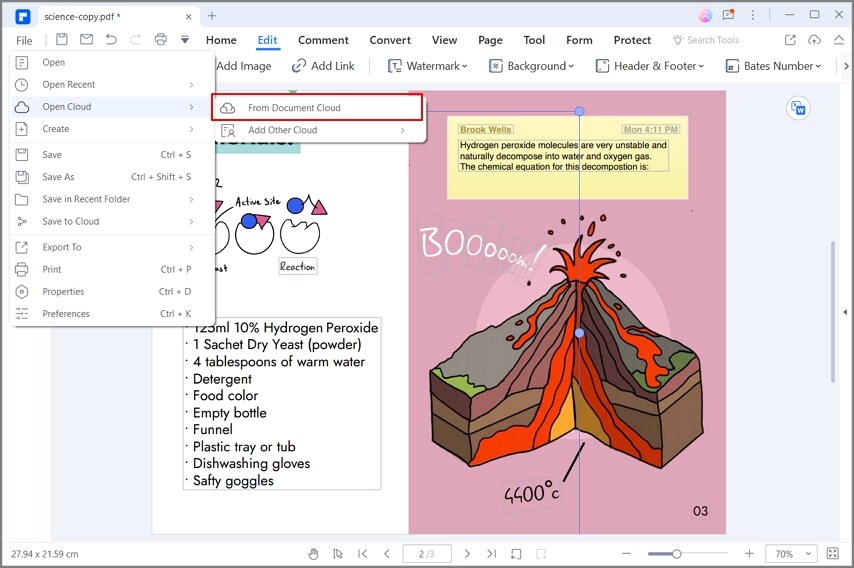Click the redo arrow icon

pos(135,39)
